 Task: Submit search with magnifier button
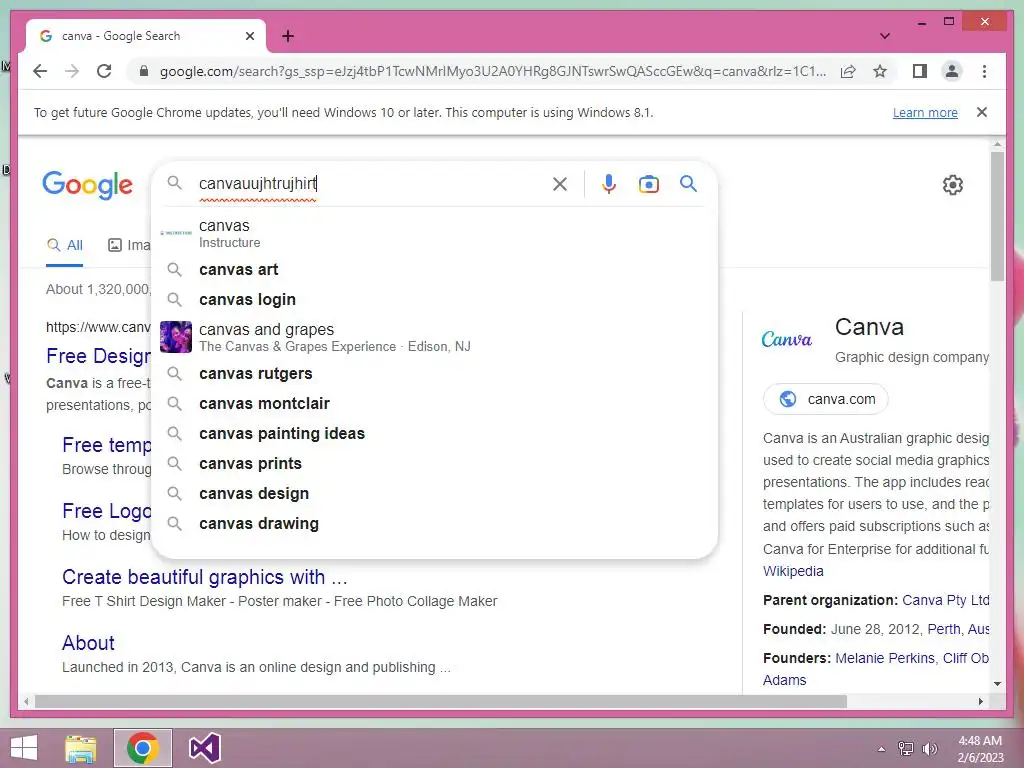[x=688, y=184]
